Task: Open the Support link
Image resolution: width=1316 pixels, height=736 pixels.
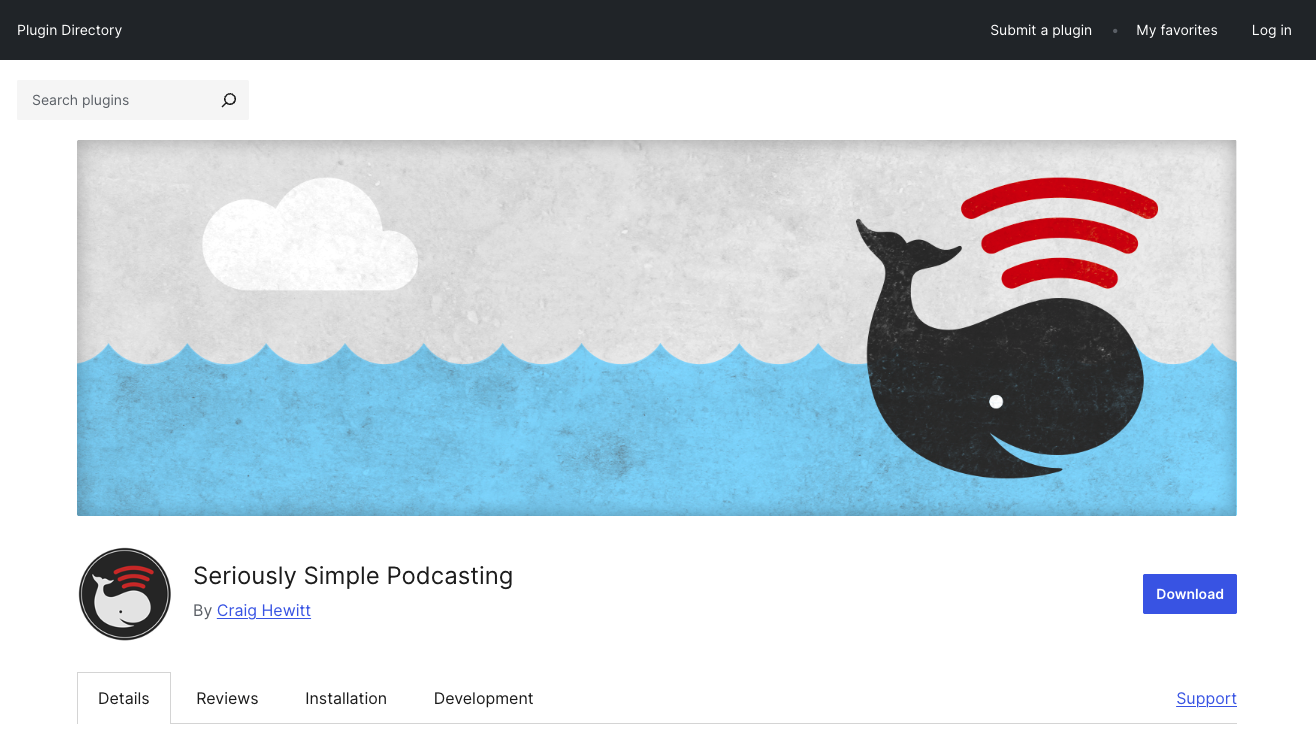Action: pos(1206,698)
